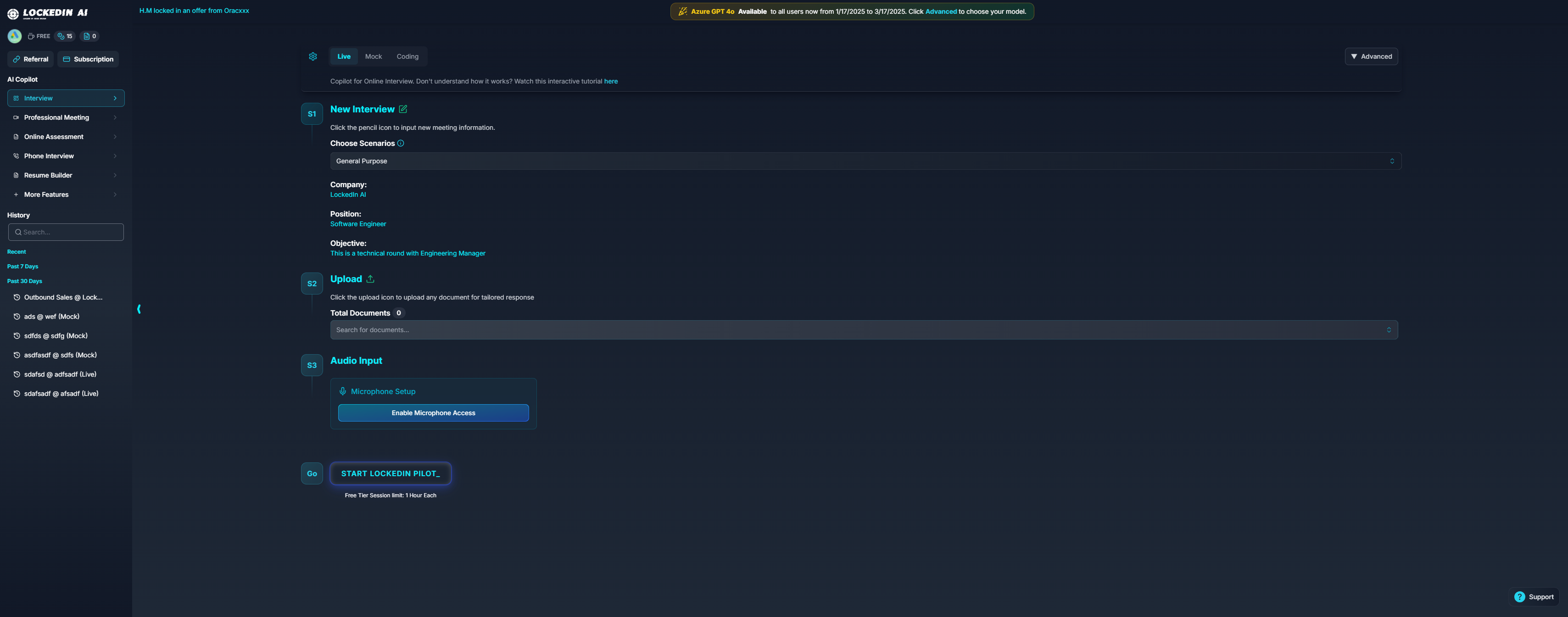The image size is (1568, 617).
Task: Collapse the sidebar with the panel handle
Action: pyautogui.click(x=139, y=309)
